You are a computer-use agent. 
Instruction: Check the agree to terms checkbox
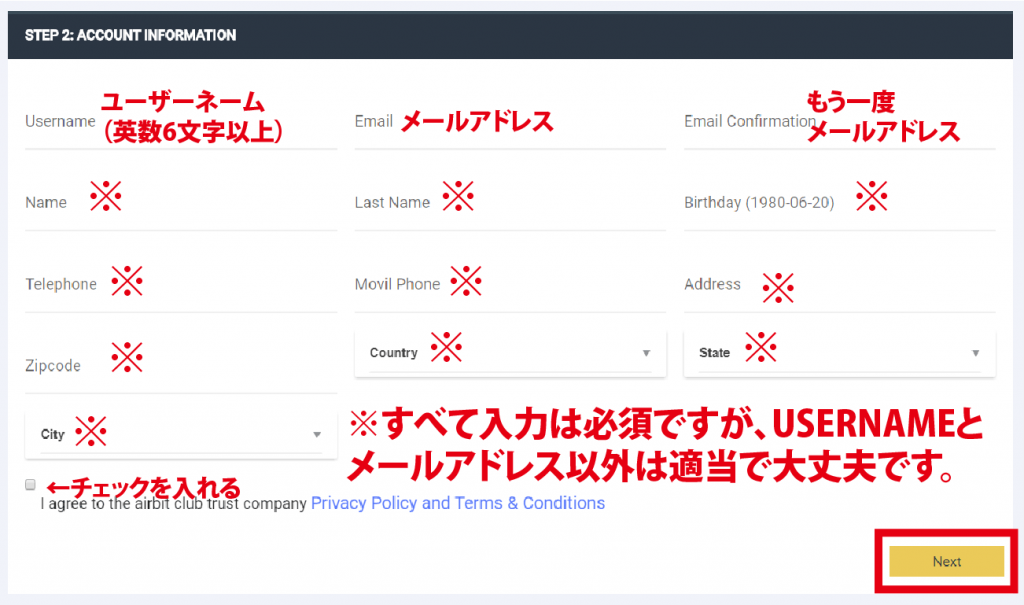pos(30,485)
